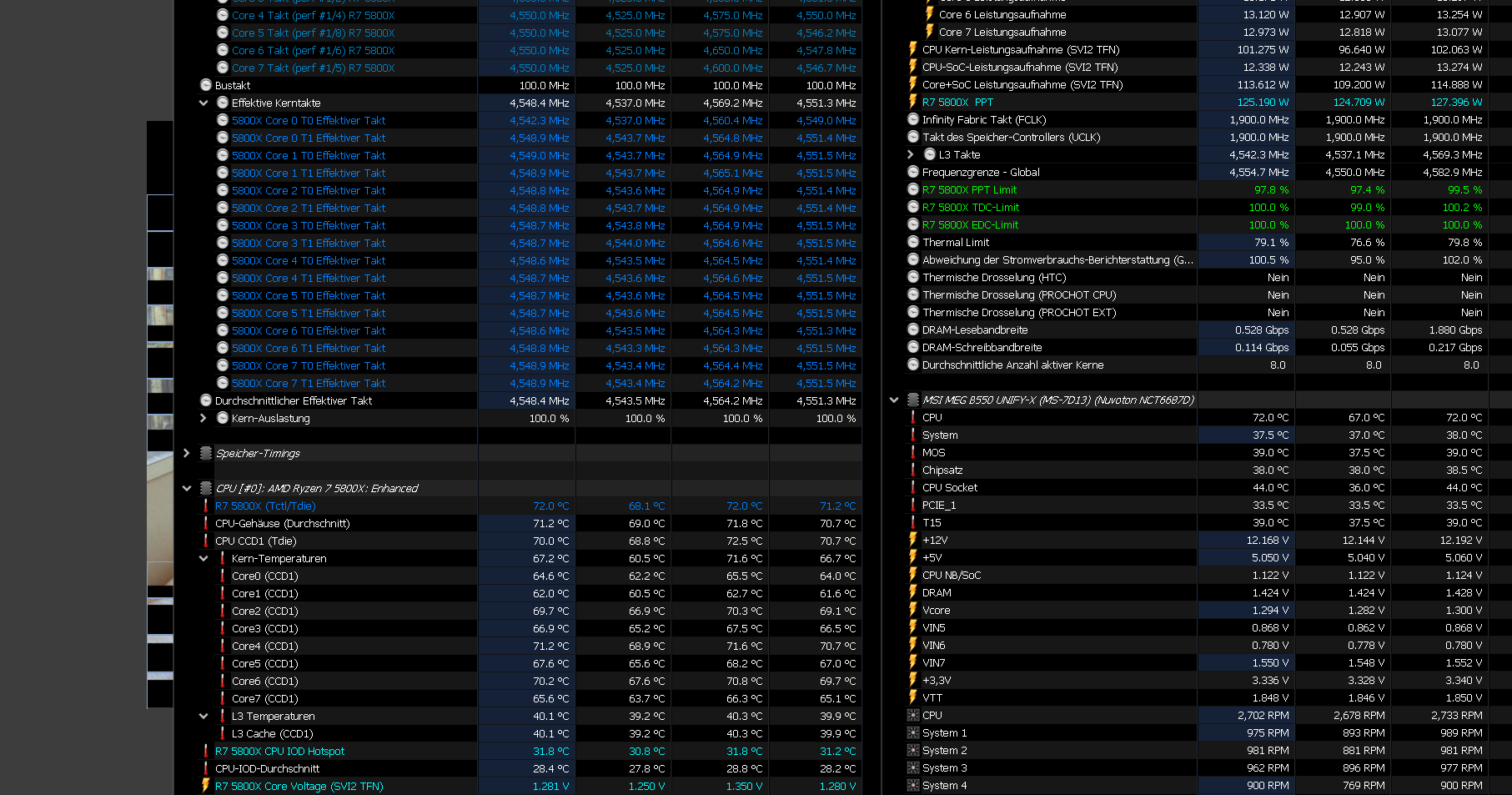Viewport: 1512px width, 795px height.
Task: Click the lightning icon of R7 5800X Core Voltage
Action: 206,786
